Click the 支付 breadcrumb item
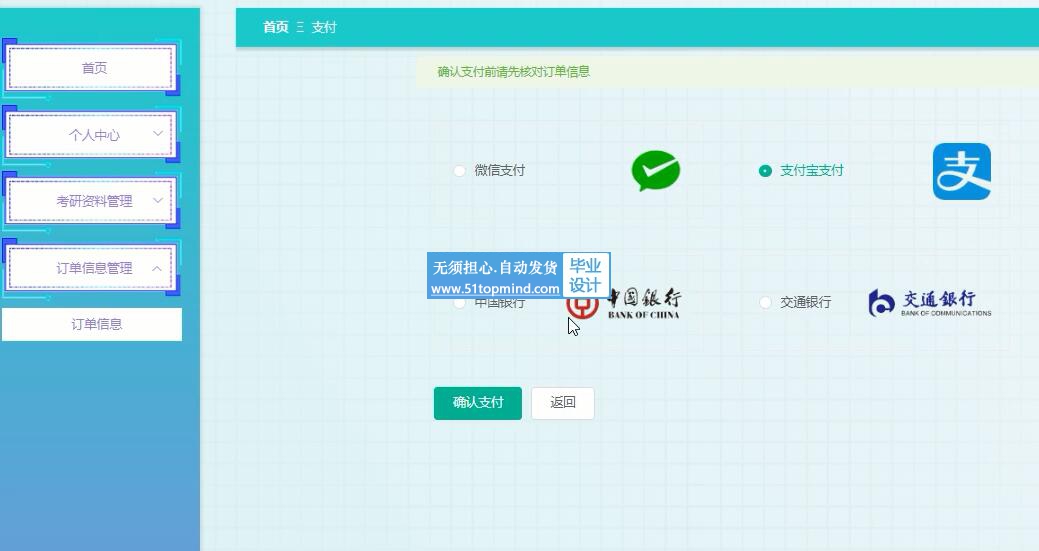This screenshot has width=1039, height=551. pos(324,27)
